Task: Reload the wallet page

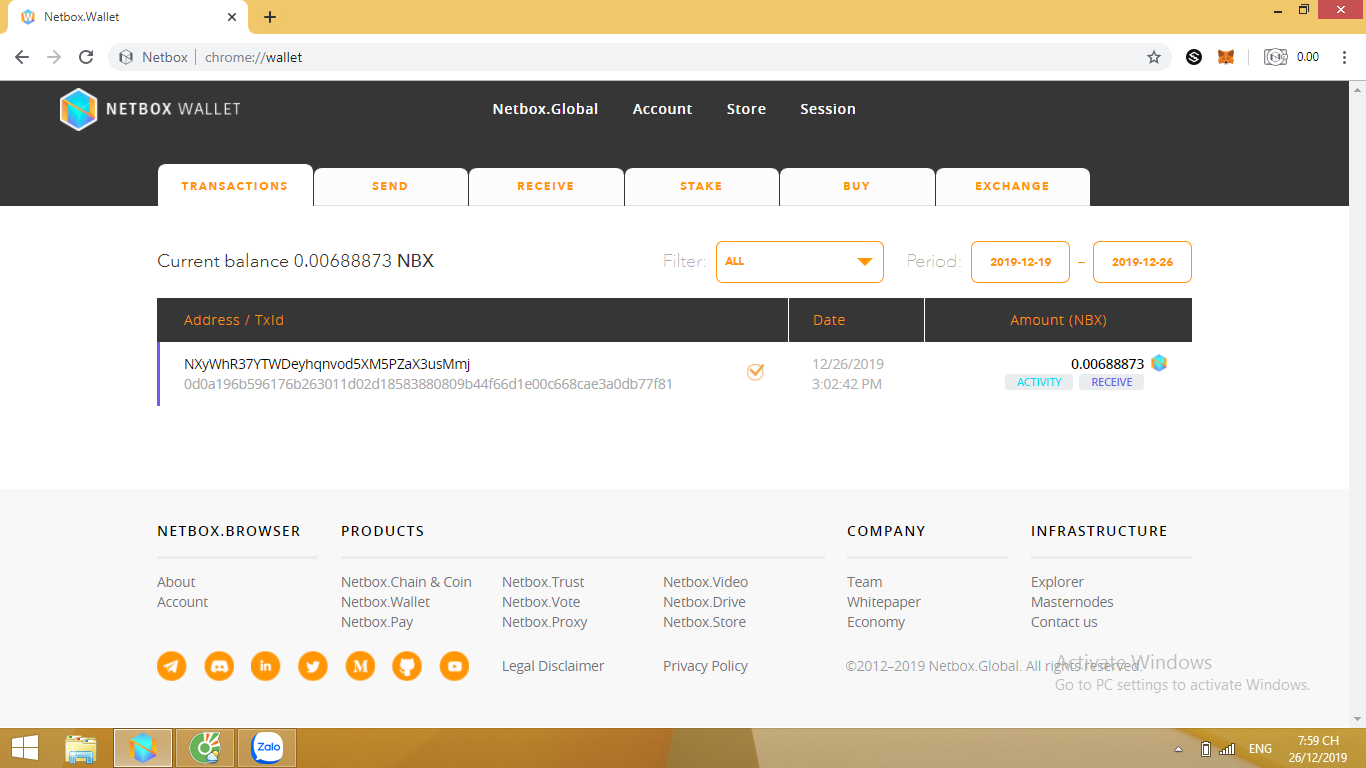Action: pyautogui.click(x=86, y=57)
